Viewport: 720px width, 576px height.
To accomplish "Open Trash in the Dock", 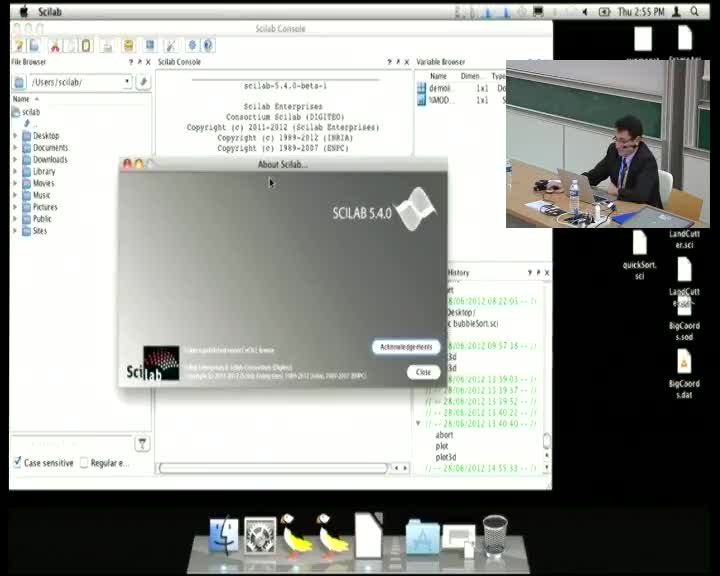I will (495, 535).
